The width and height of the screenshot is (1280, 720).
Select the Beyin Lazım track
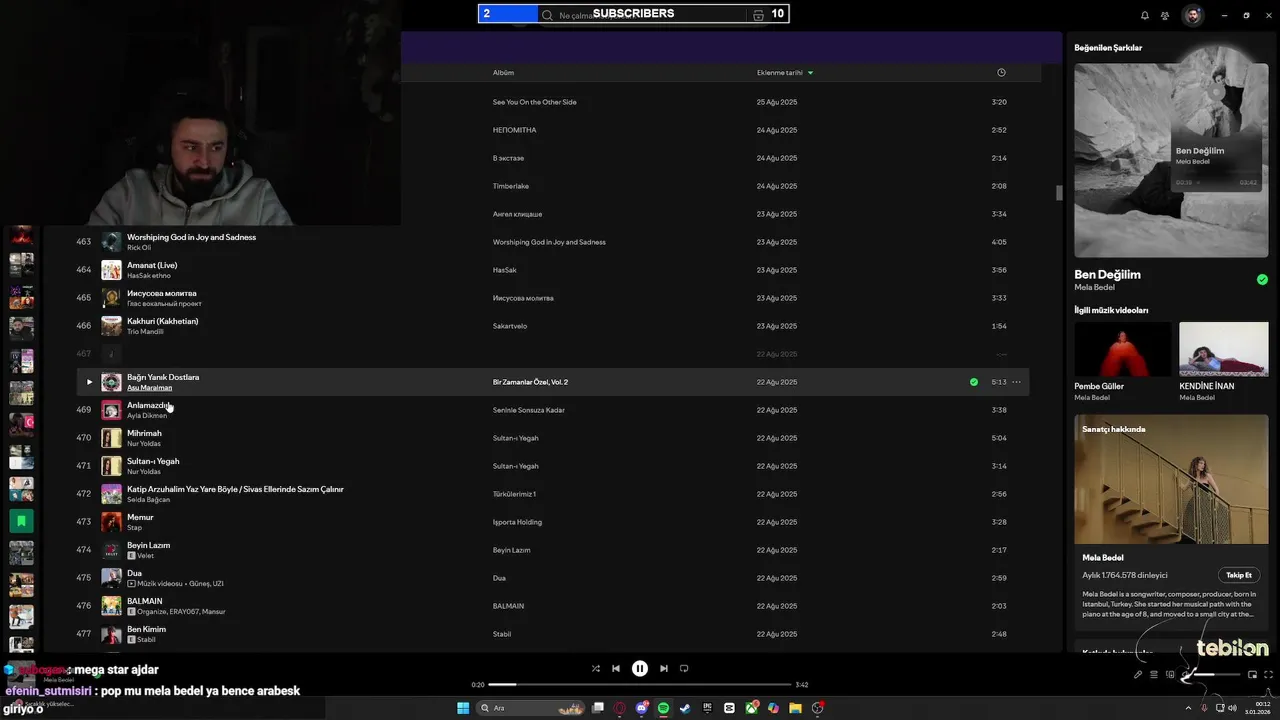point(148,546)
